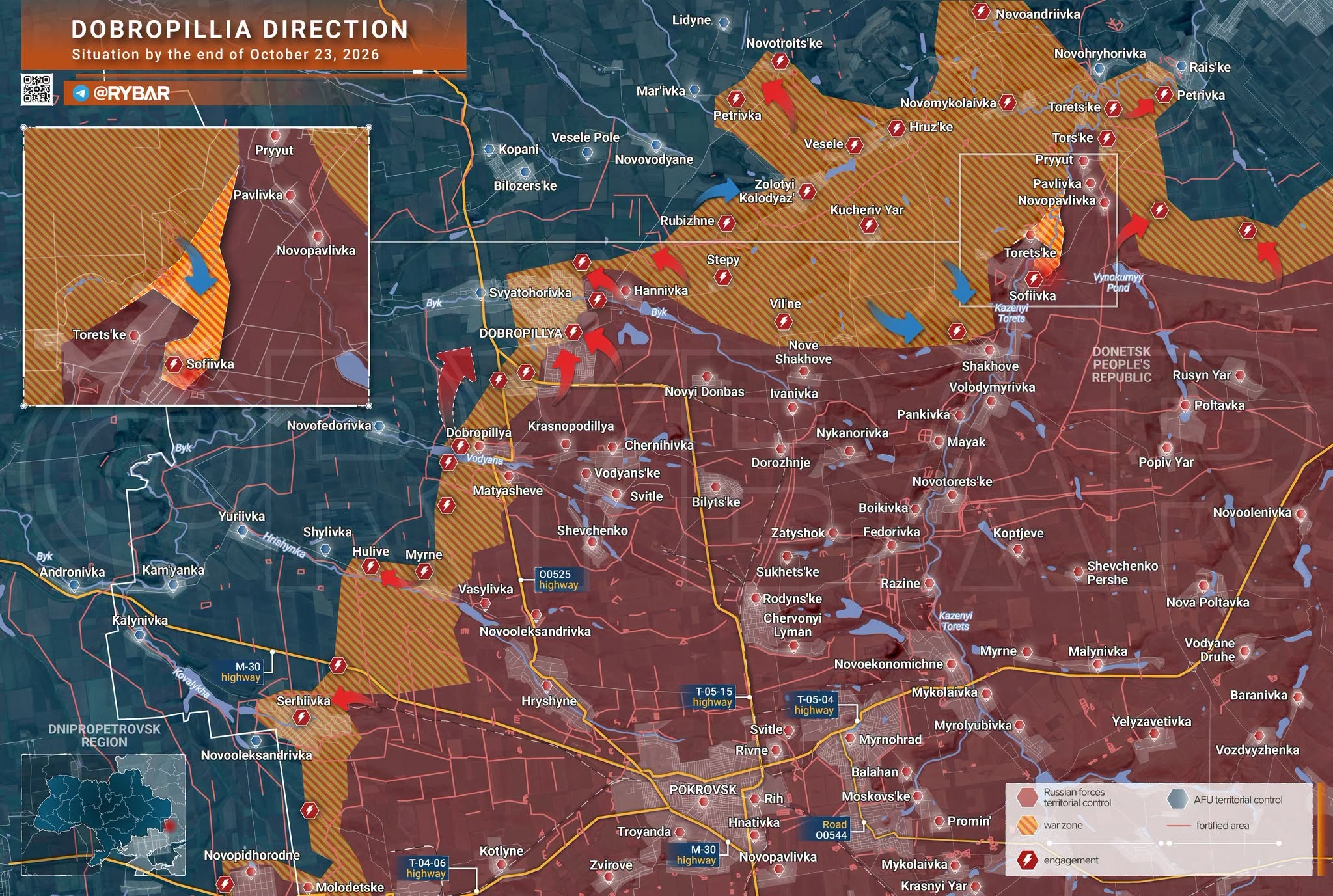Click the Shakhove settlement label
Screen dimensions: 1333x896
click(x=990, y=366)
